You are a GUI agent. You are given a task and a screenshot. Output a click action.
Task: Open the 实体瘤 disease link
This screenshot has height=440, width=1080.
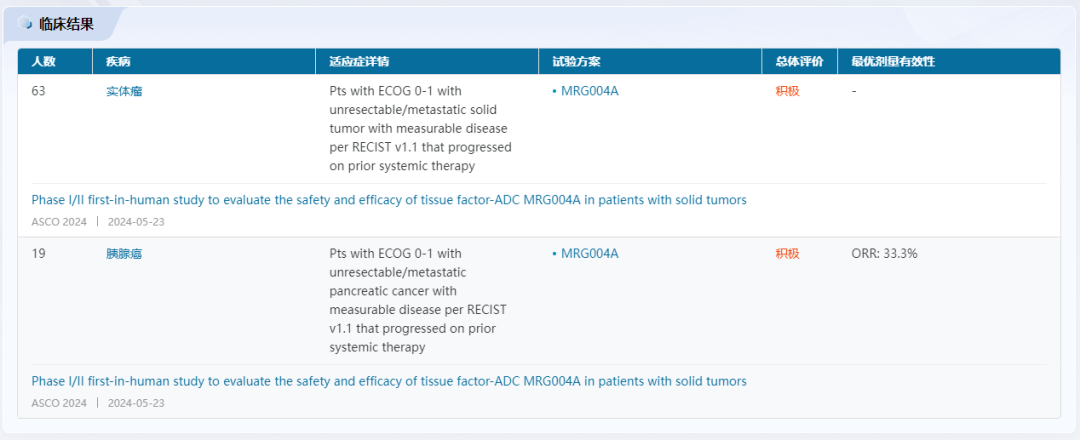124,91
